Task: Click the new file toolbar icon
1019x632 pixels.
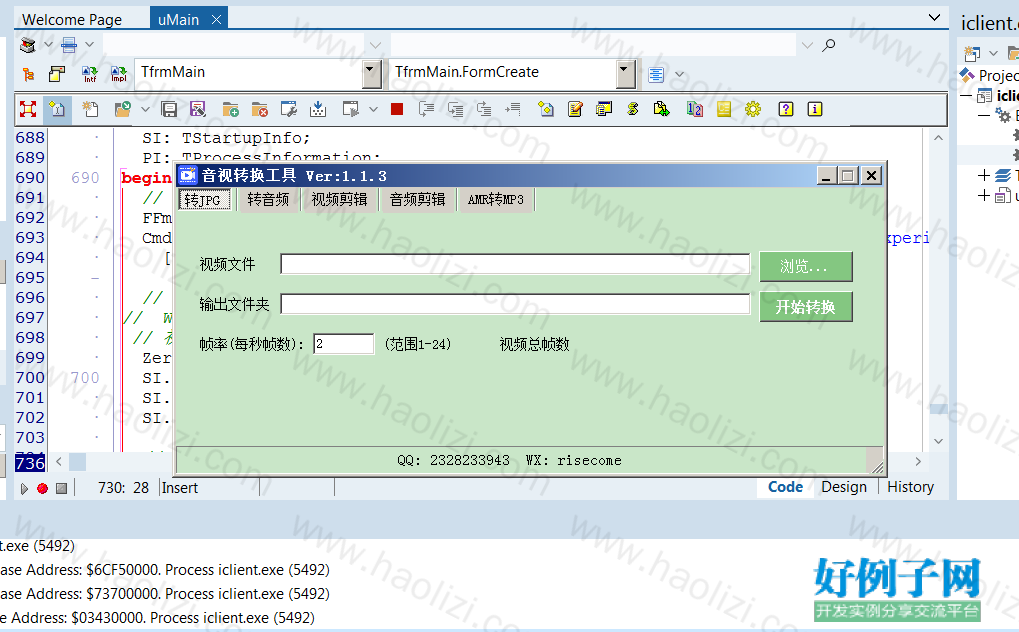Action: 90,109
